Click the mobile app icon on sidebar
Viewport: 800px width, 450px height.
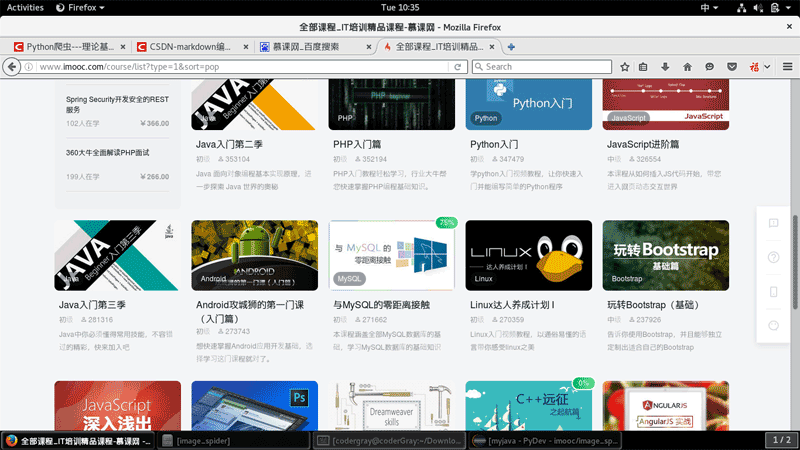click(x=773, y=291)
